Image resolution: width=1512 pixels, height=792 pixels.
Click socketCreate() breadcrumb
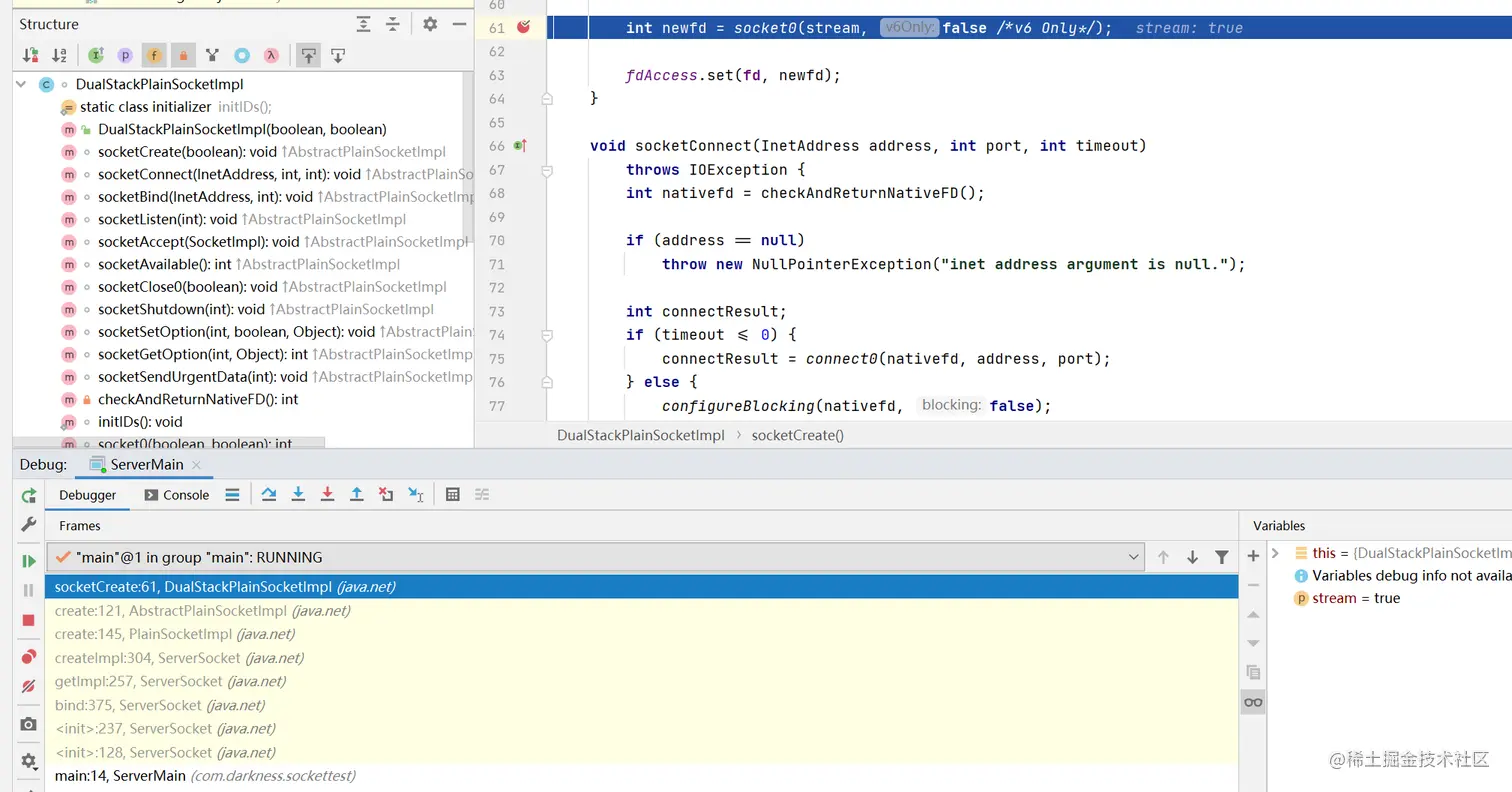coord(798,435)
